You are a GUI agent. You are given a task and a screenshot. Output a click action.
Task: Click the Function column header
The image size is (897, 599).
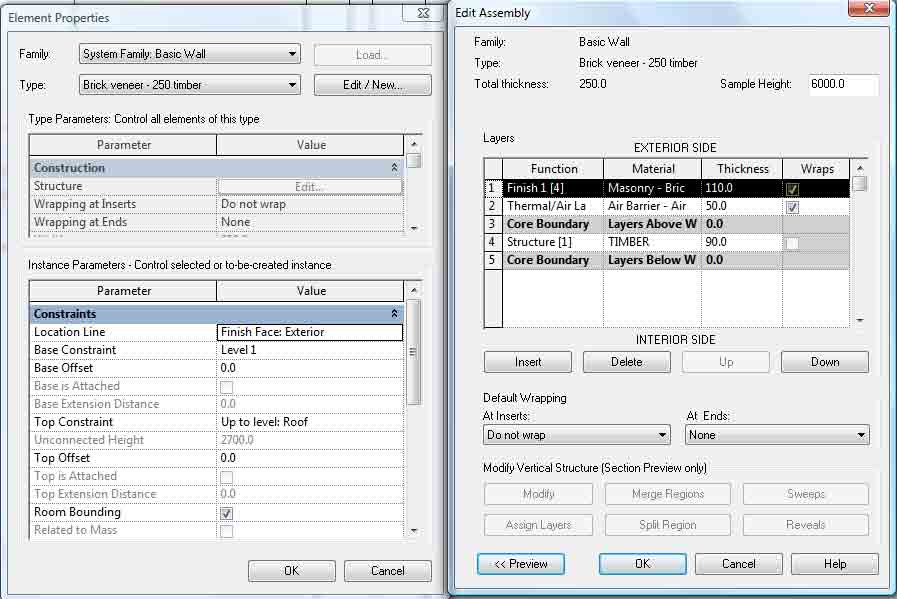[553, 169]
